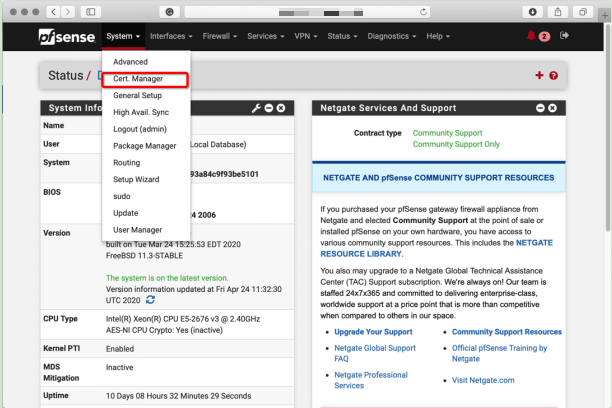Follow the Upgrade Your Support link
Viewport: 612px width, 408px height.
(373, 331)
